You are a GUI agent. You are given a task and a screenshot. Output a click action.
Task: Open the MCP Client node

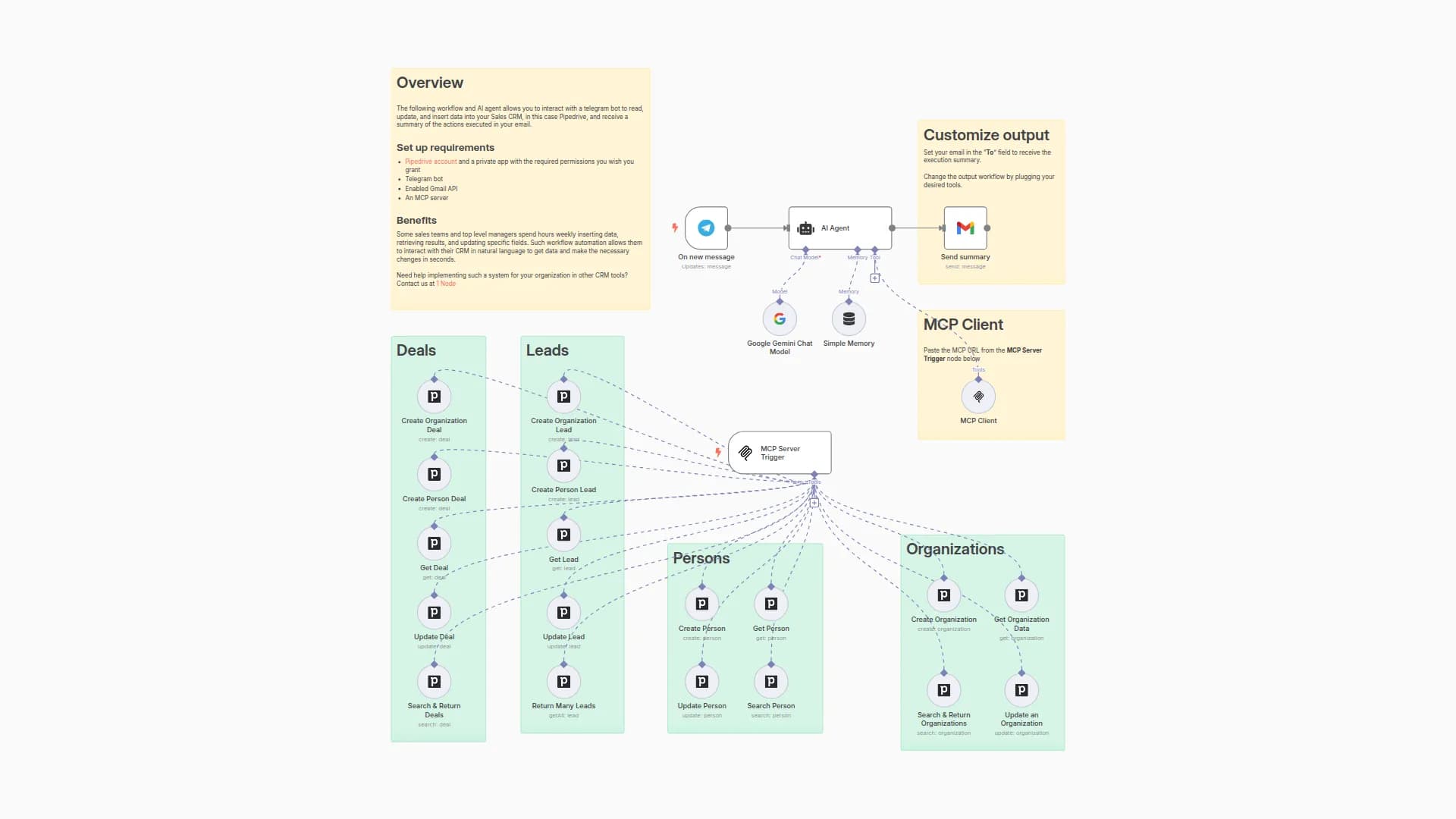(978, 397)
